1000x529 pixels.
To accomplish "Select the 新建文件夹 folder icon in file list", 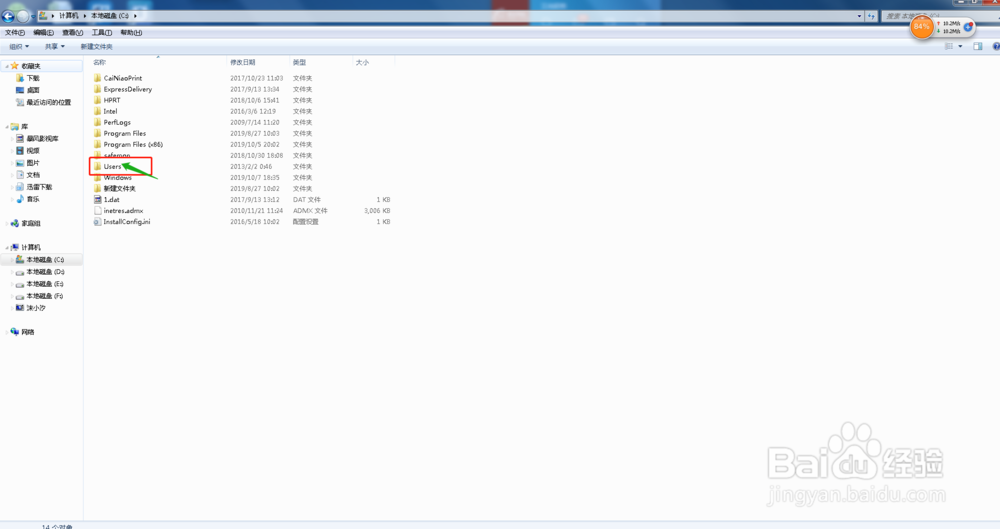I will click(98, 188).
